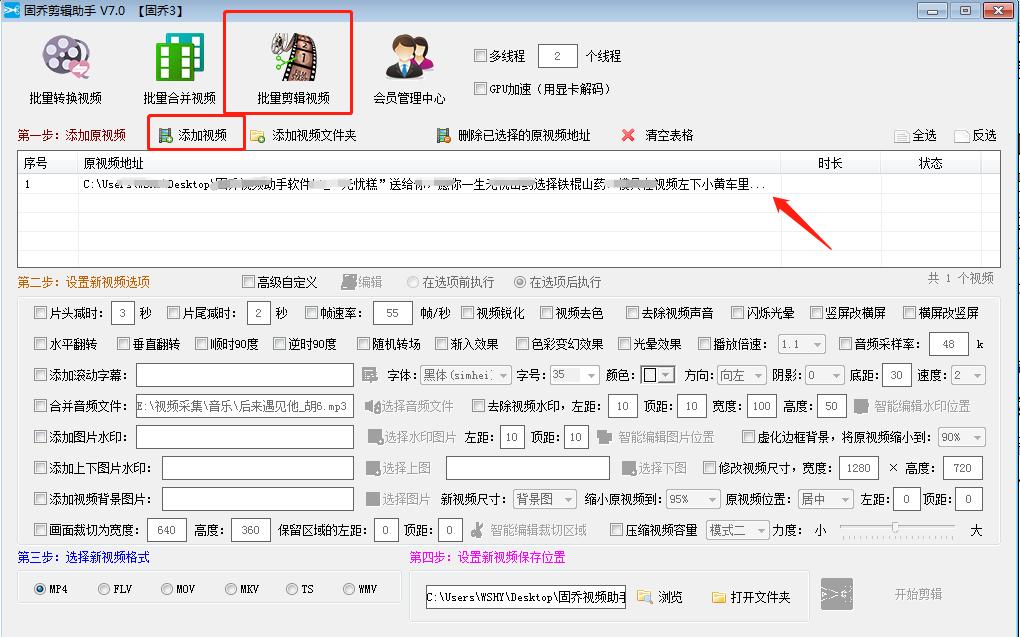Click 反选 invert selection
The width and height of the screenshot is (1020, 637).
[976, 135]
